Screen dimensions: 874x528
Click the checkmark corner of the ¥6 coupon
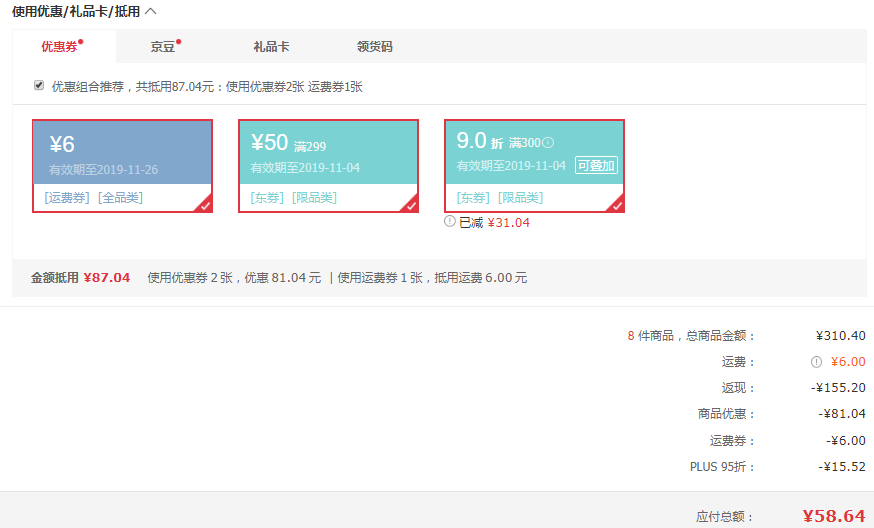[x=205, y=205]
